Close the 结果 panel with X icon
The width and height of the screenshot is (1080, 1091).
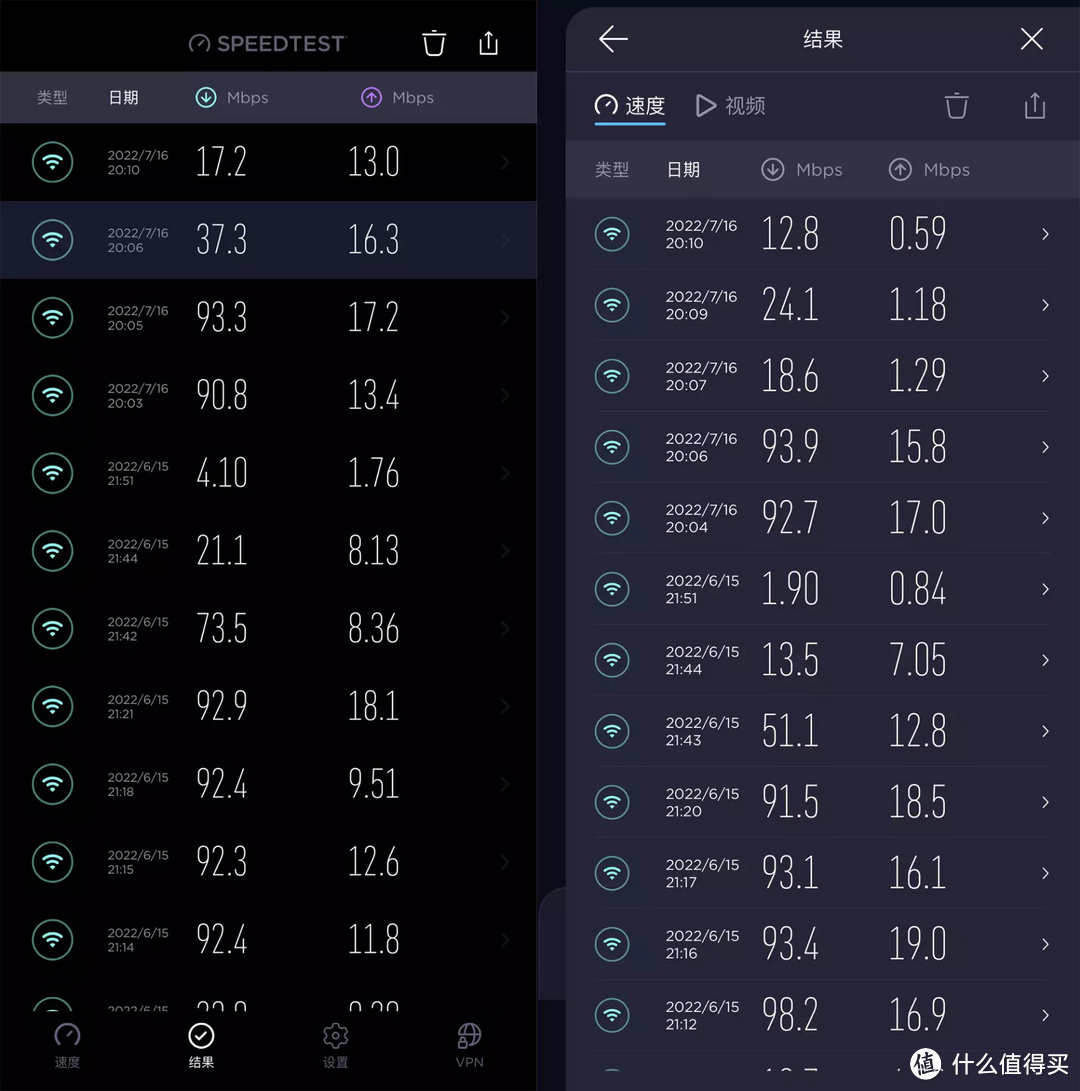[x=1031, y=39]
